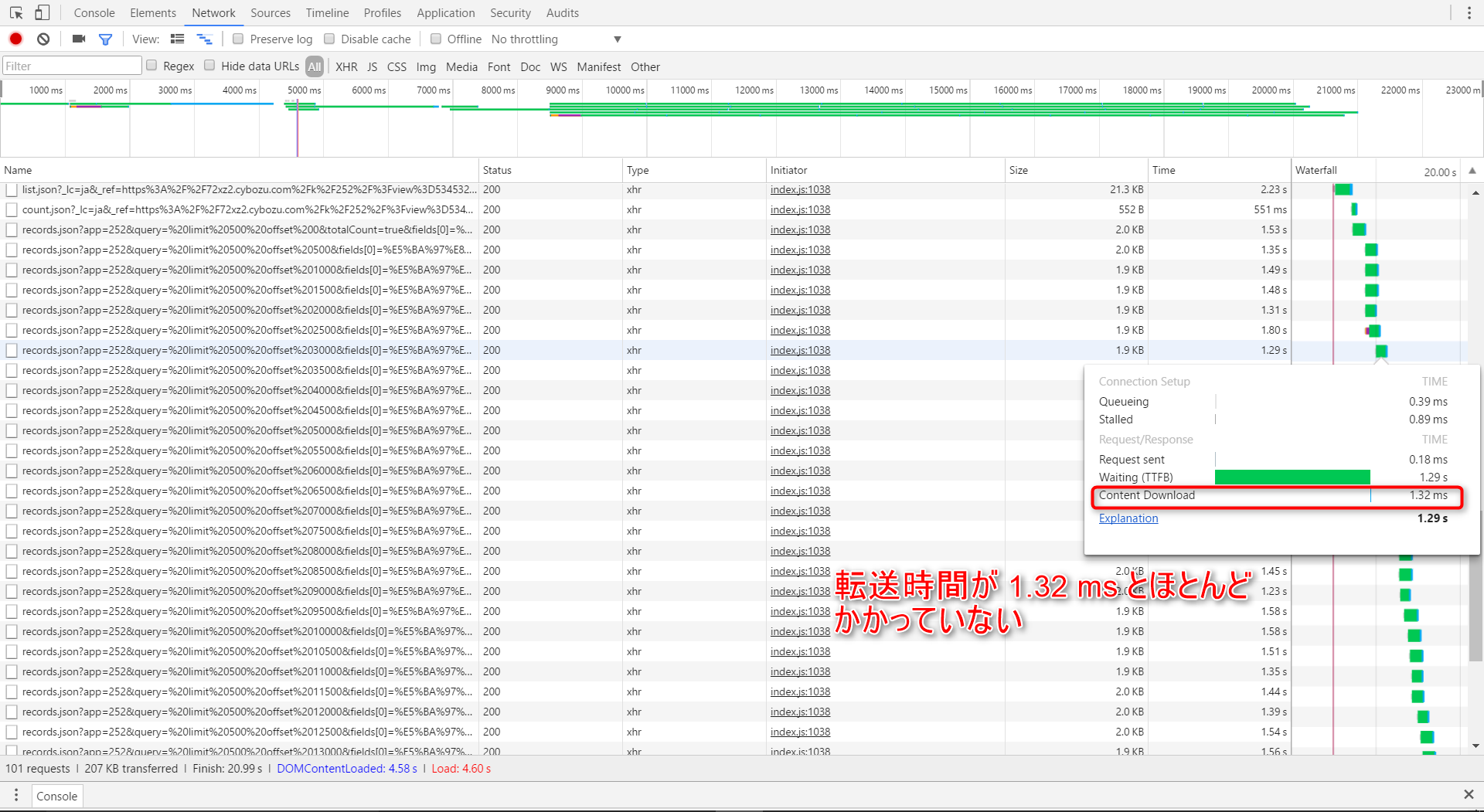Switch to the Console tab
1484x812 pixels.
94,13
